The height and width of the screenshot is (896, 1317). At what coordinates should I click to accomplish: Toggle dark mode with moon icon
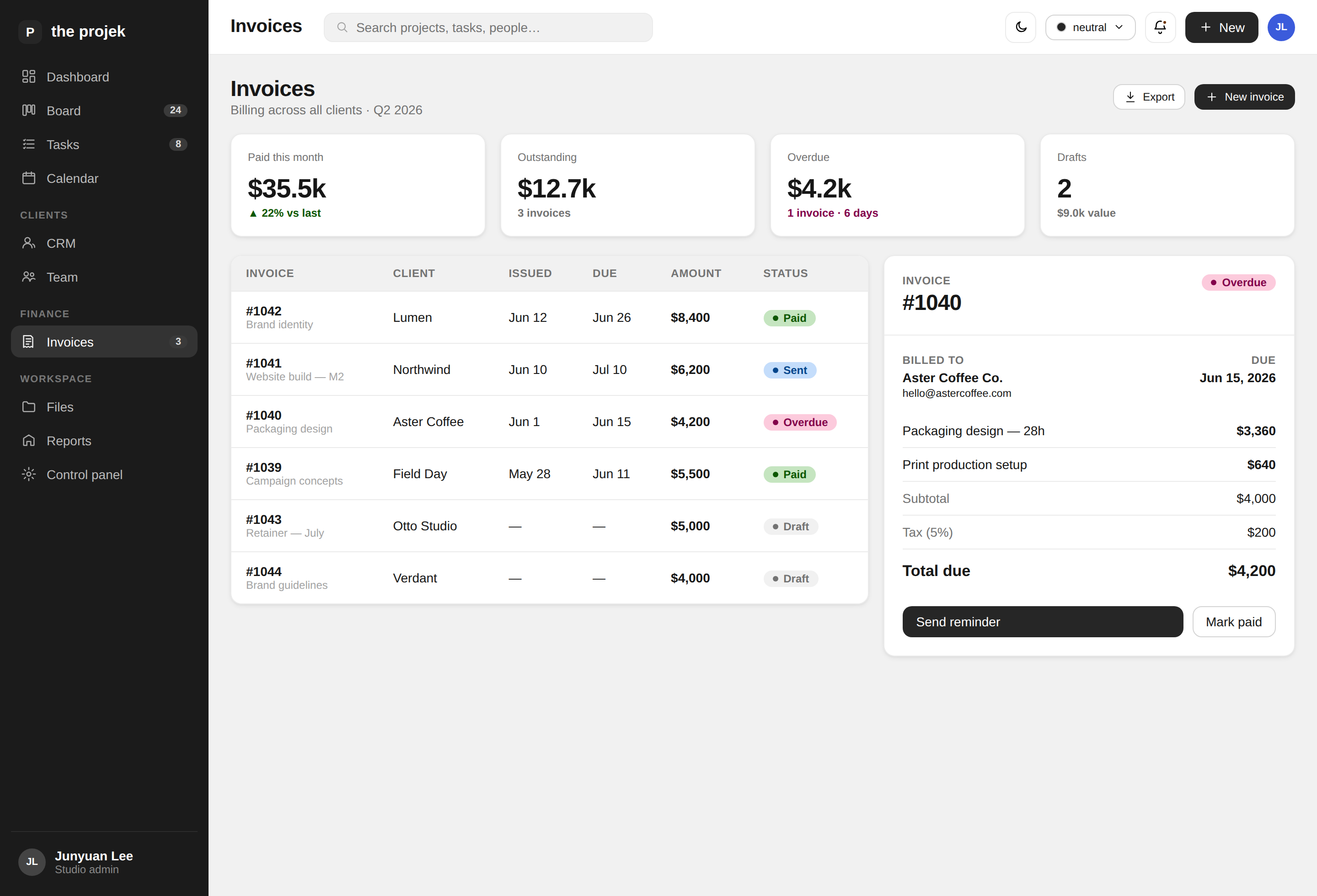(x=1021, y=27)
